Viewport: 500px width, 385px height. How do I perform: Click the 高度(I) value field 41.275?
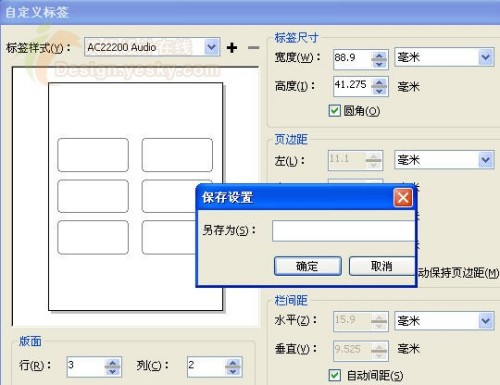(x=352, y=86)
